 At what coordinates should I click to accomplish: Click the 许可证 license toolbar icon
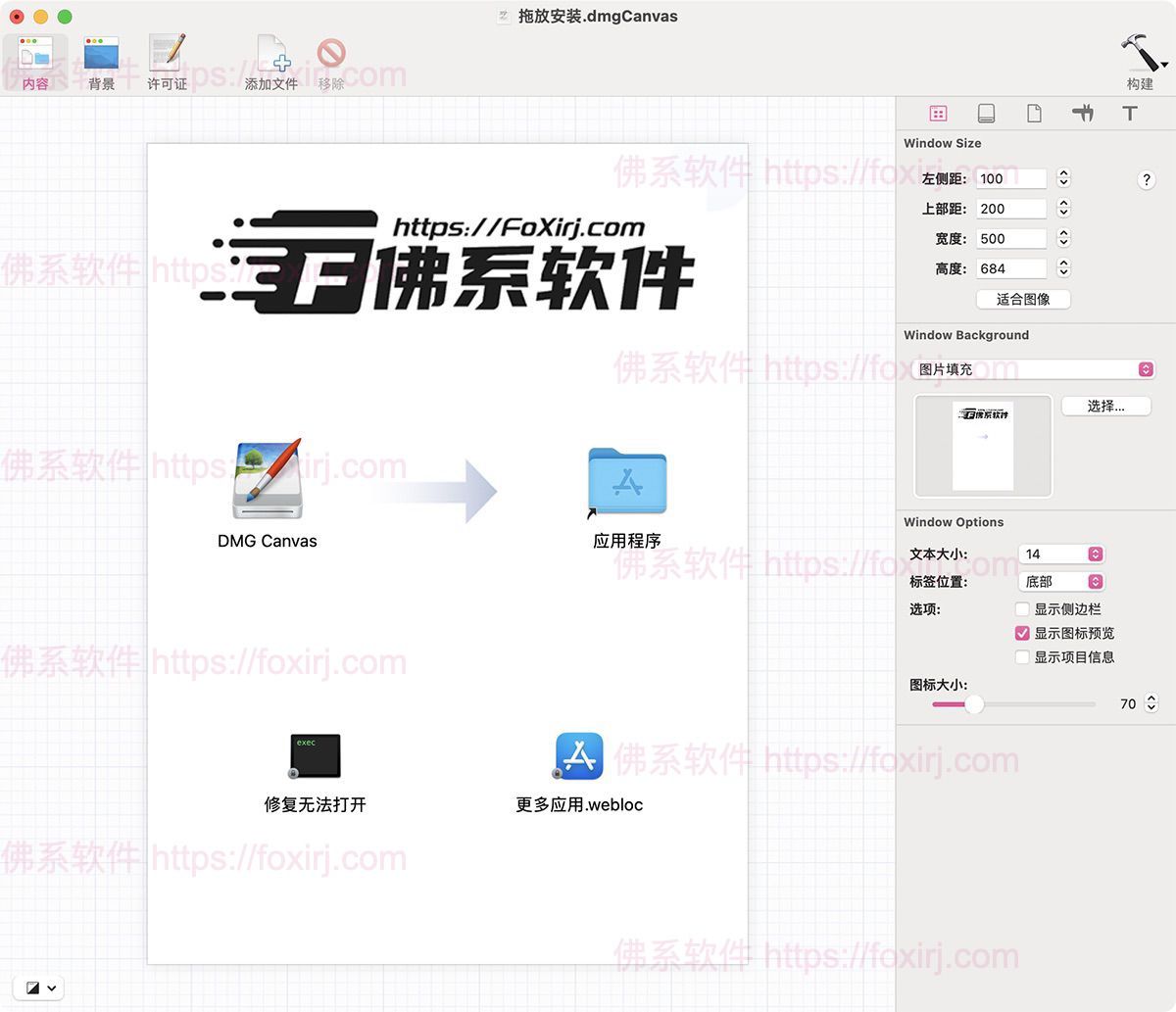[167, 55]
